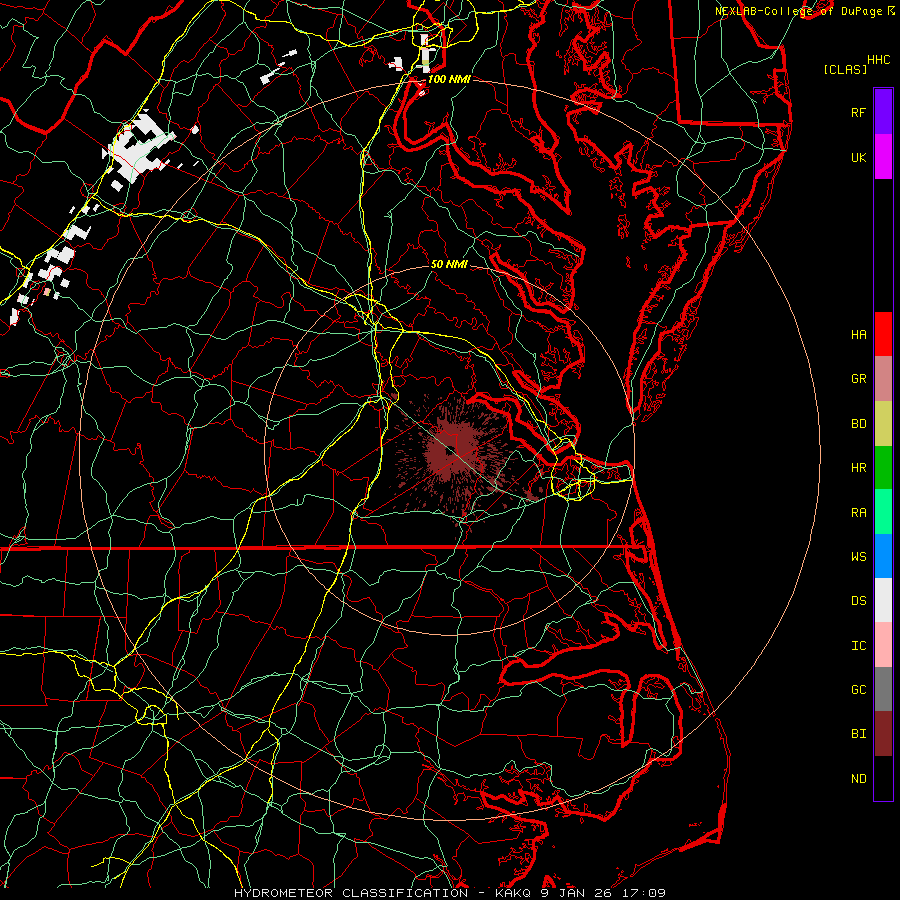
Task: Click the 'ND' legend label
Action: (858, 779)
